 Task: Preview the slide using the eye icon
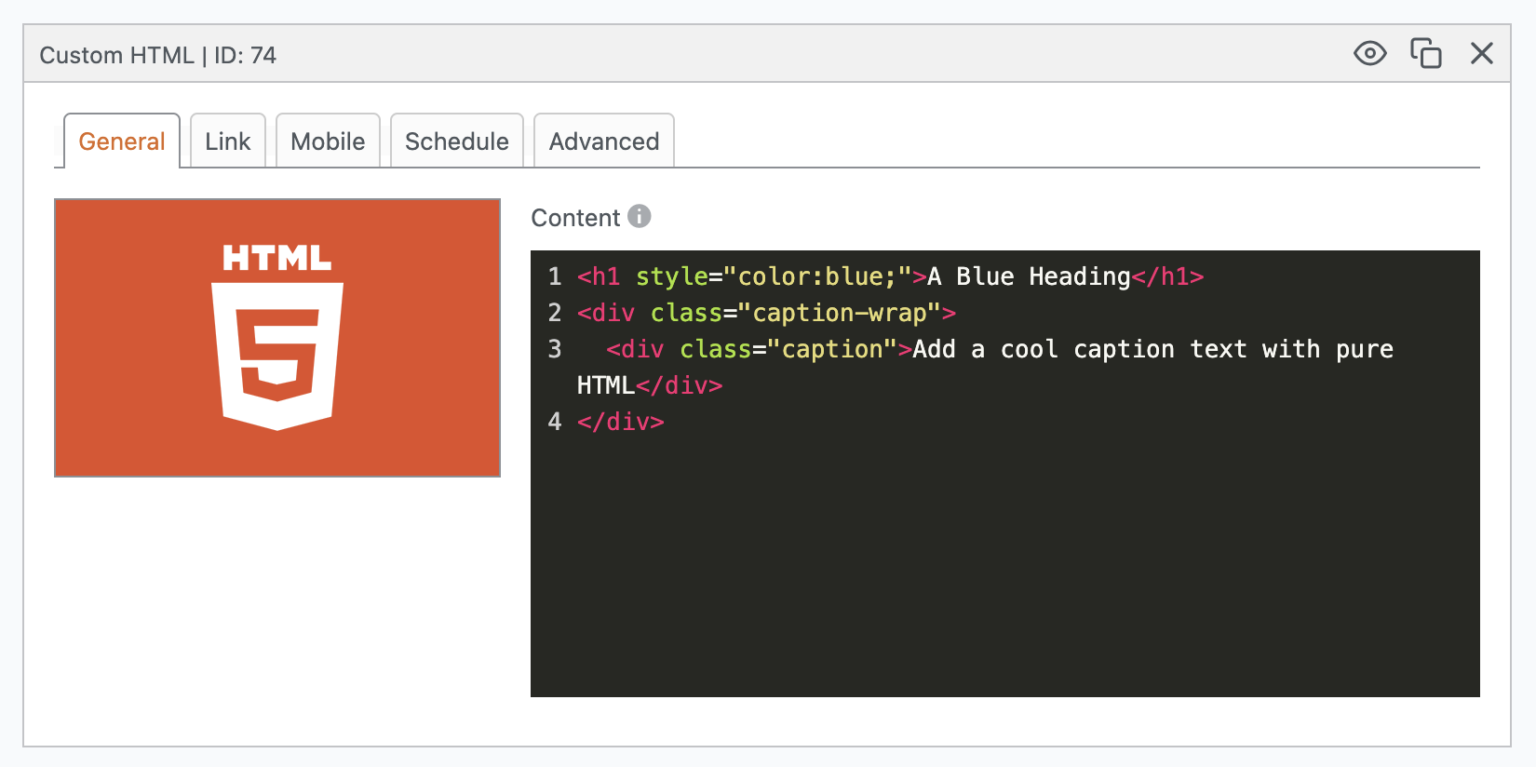[x=1370, y=54]
